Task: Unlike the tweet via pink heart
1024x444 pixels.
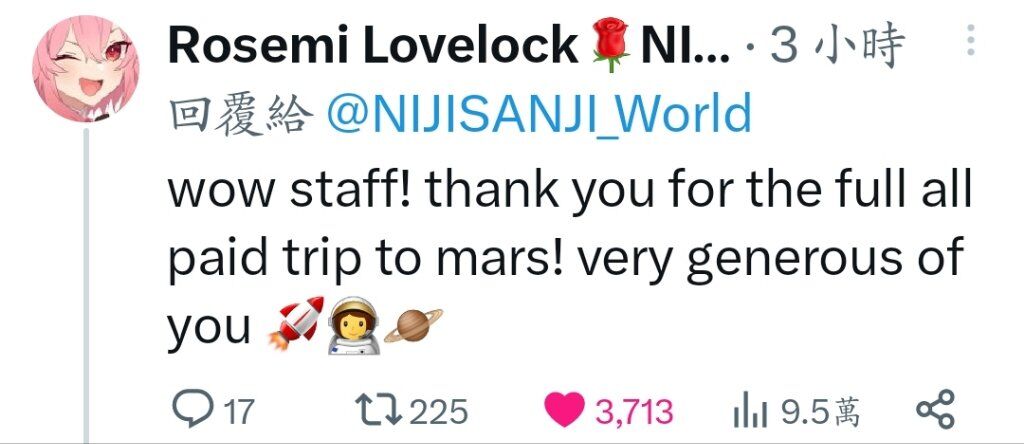Action: point(564,411)
